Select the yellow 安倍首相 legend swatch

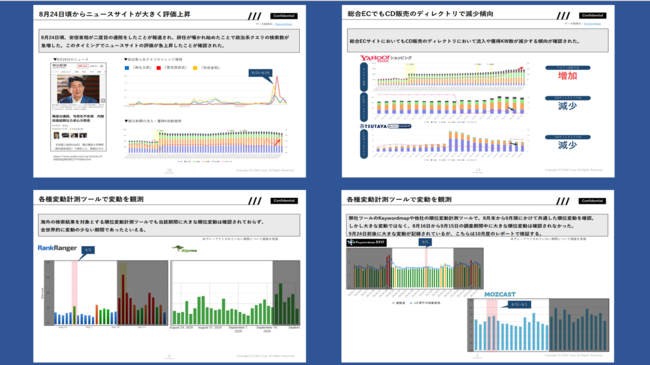click(x=195, y=68)
